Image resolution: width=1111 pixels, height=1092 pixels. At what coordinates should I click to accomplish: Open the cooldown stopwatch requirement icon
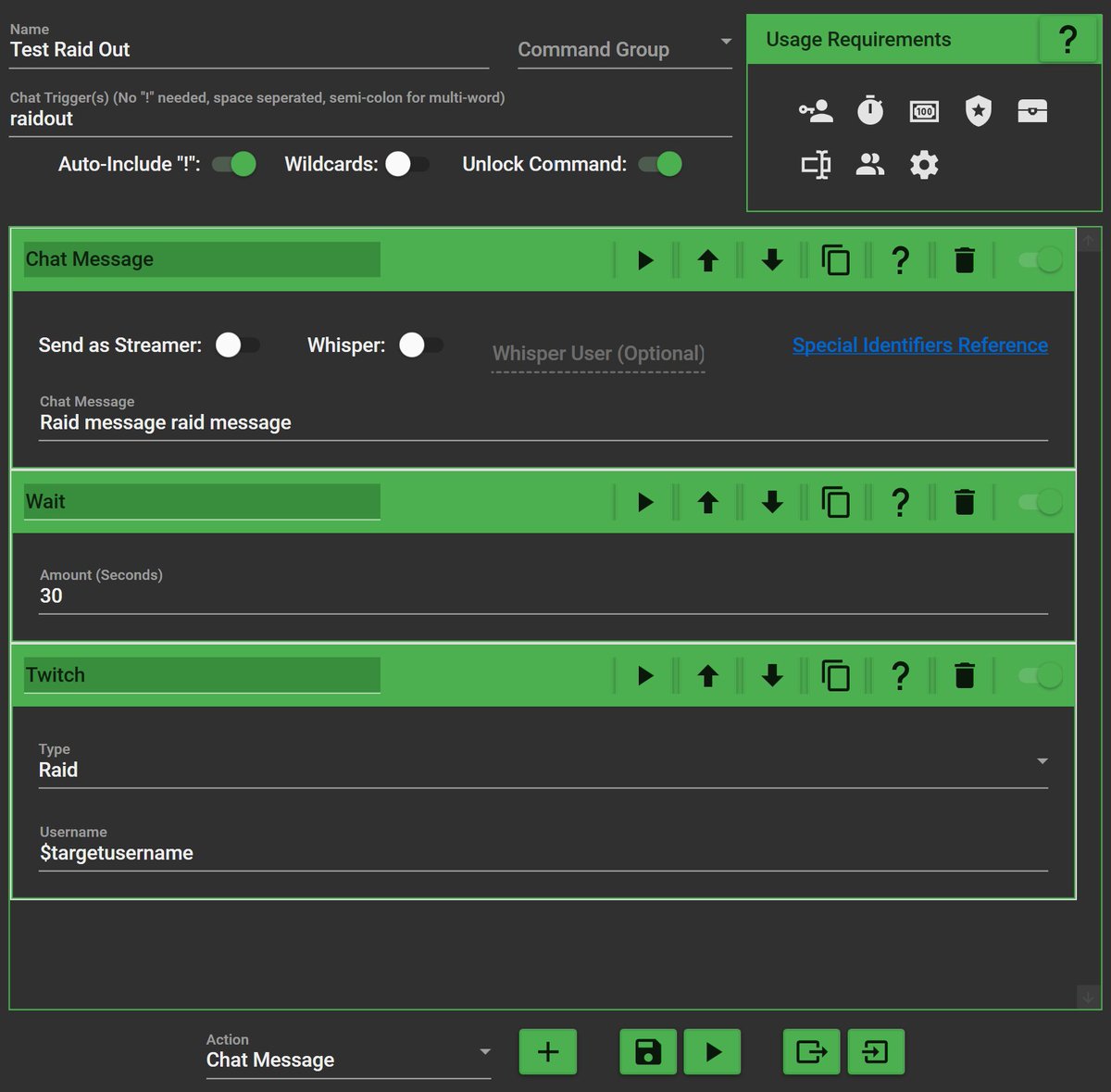click(870, 111)
